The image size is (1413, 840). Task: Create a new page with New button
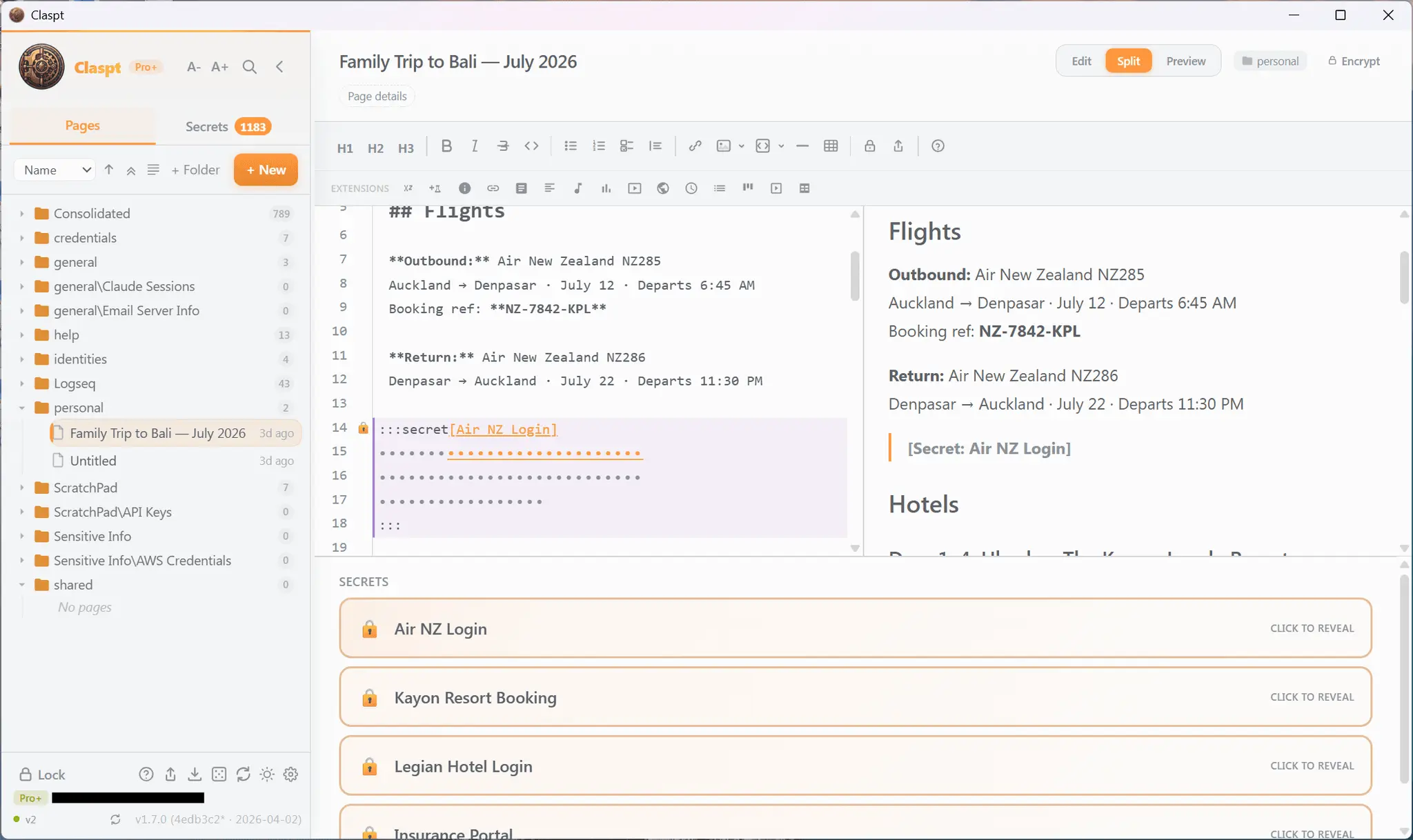(x=266, y=170)
